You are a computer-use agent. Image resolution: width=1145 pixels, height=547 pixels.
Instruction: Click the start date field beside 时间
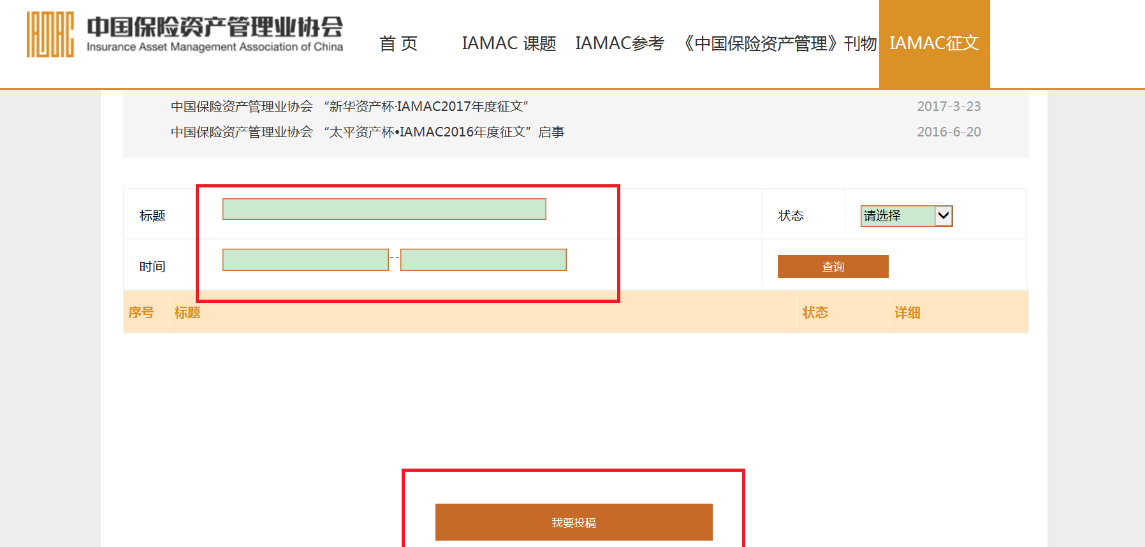pyautogui.click(x=305, y=260)
